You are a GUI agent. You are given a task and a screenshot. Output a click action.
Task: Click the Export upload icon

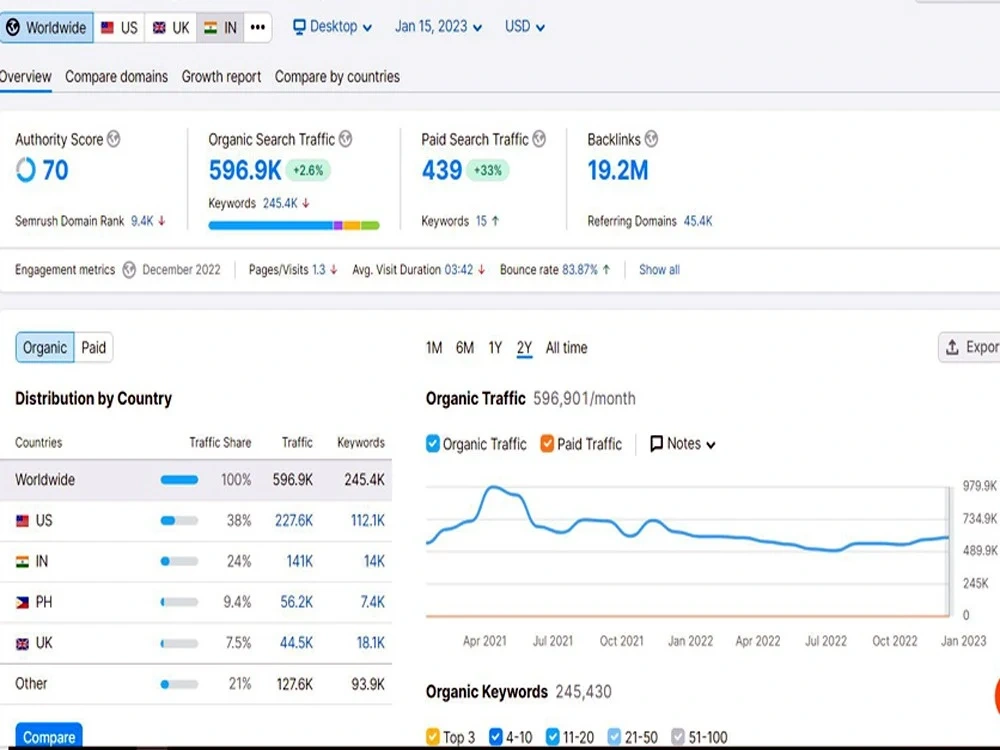[x=952, y=348]
